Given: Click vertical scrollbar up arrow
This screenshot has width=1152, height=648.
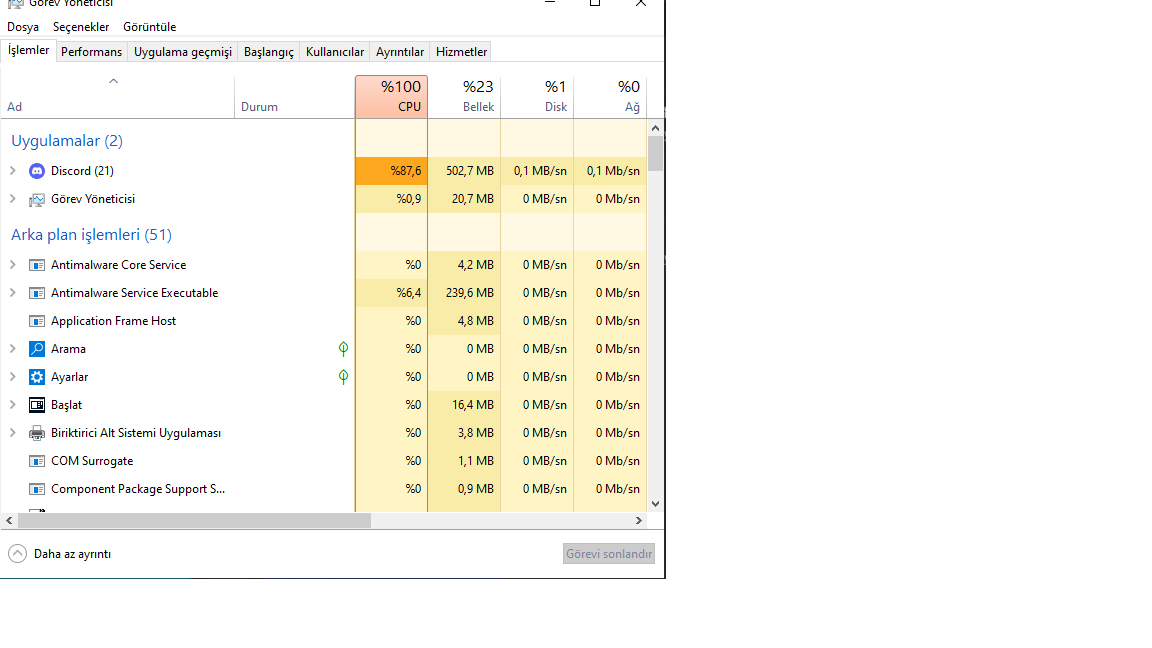Looking at the screenshot, I should coord(655,128).
